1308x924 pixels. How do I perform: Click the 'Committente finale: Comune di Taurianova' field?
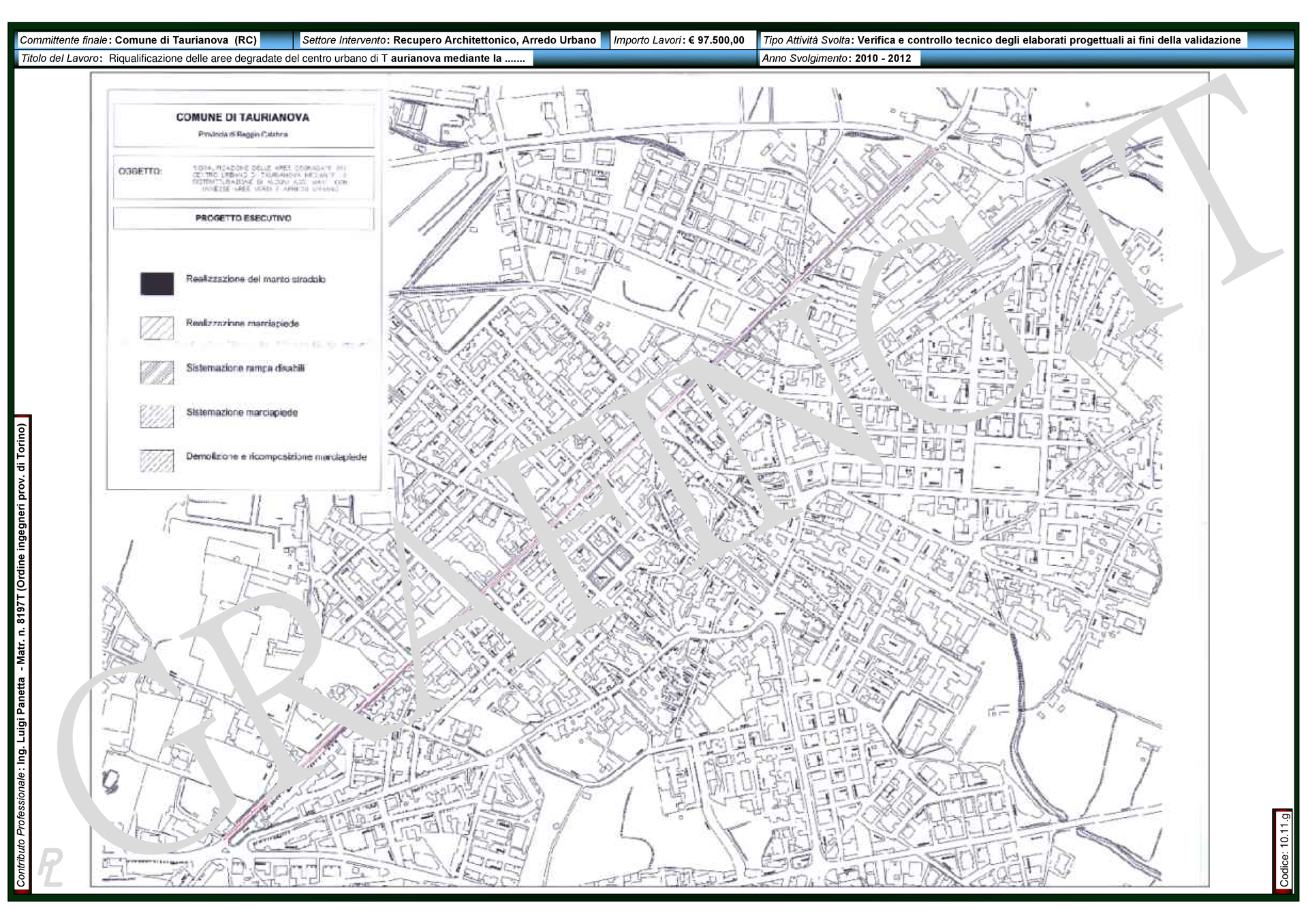tap(138, 40)
